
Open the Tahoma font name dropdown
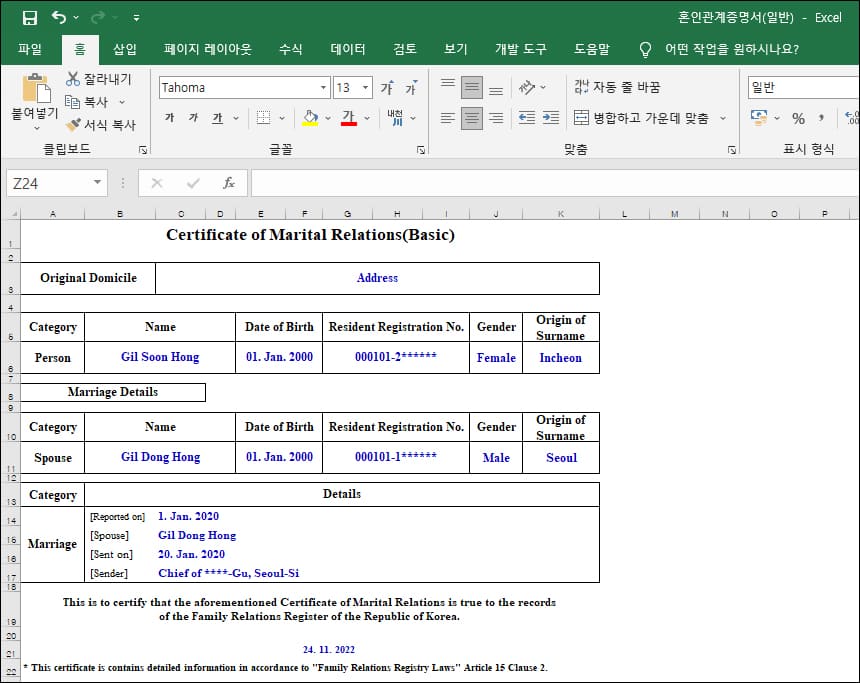coord(323,88)
